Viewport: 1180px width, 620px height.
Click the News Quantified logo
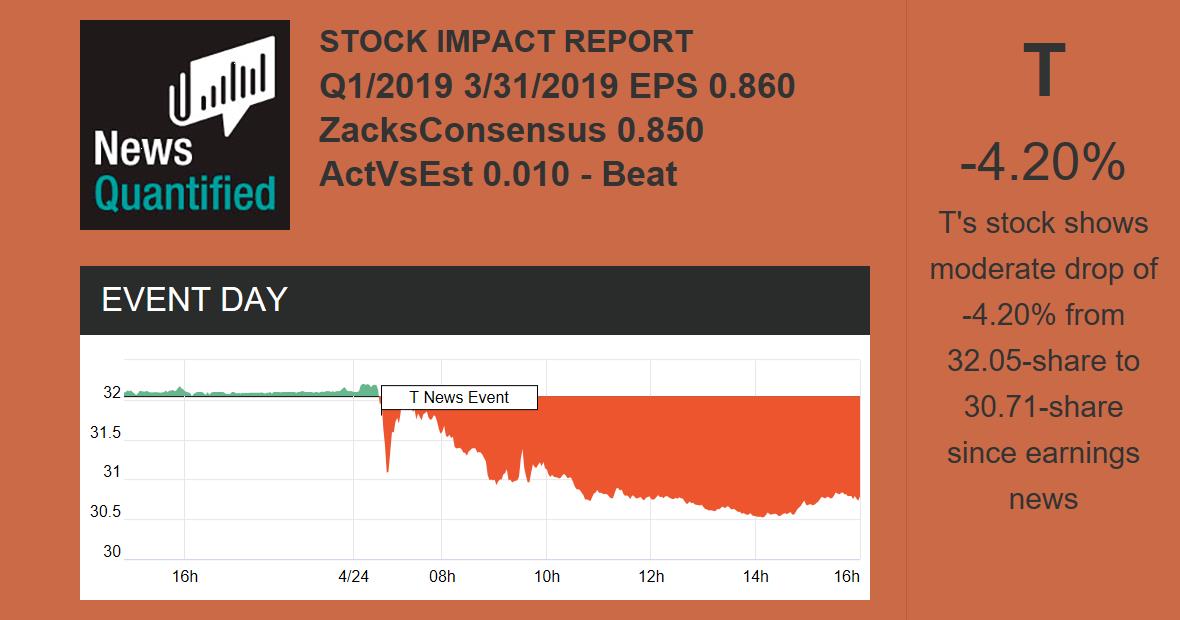coord(184,125)
